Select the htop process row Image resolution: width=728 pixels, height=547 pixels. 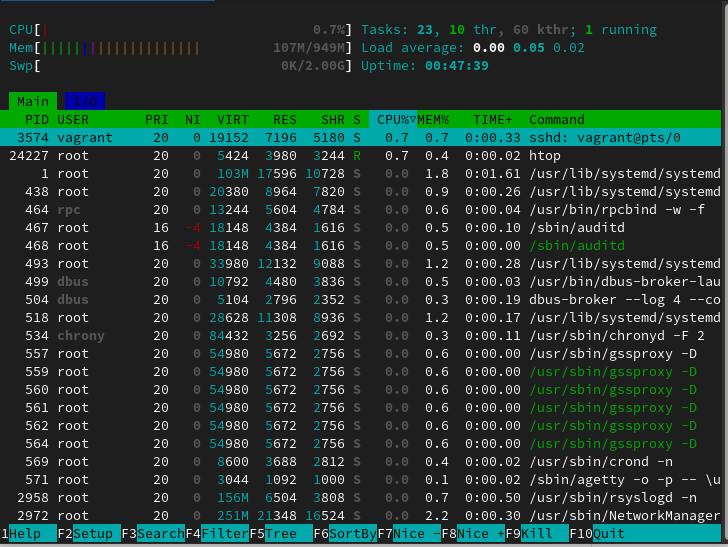[x=360, y=156]
